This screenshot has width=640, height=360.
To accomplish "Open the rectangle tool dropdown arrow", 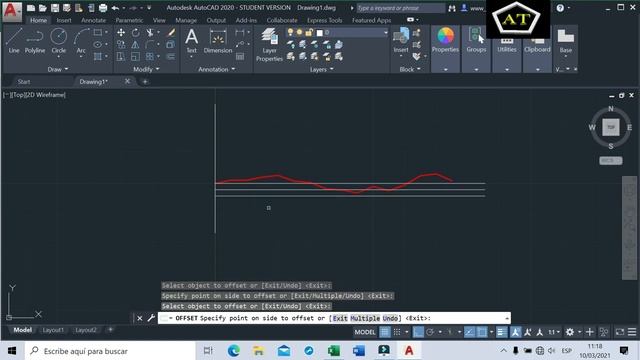I will point(107,32).
